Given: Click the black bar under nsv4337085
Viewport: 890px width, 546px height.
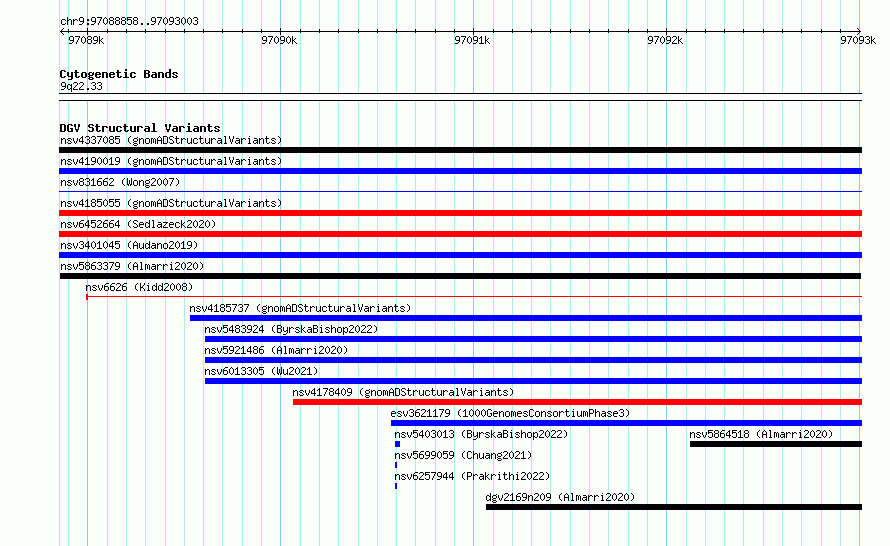Looking at the screenshot, I should point(460,150).
